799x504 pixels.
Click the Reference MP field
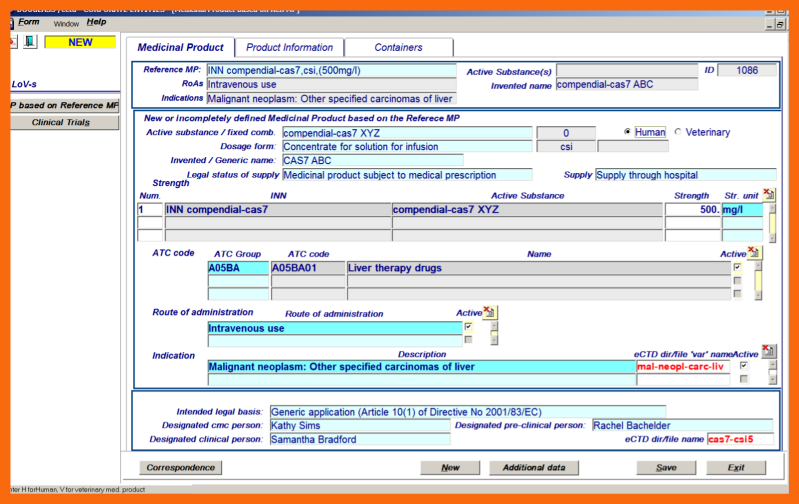pos(331,70)
